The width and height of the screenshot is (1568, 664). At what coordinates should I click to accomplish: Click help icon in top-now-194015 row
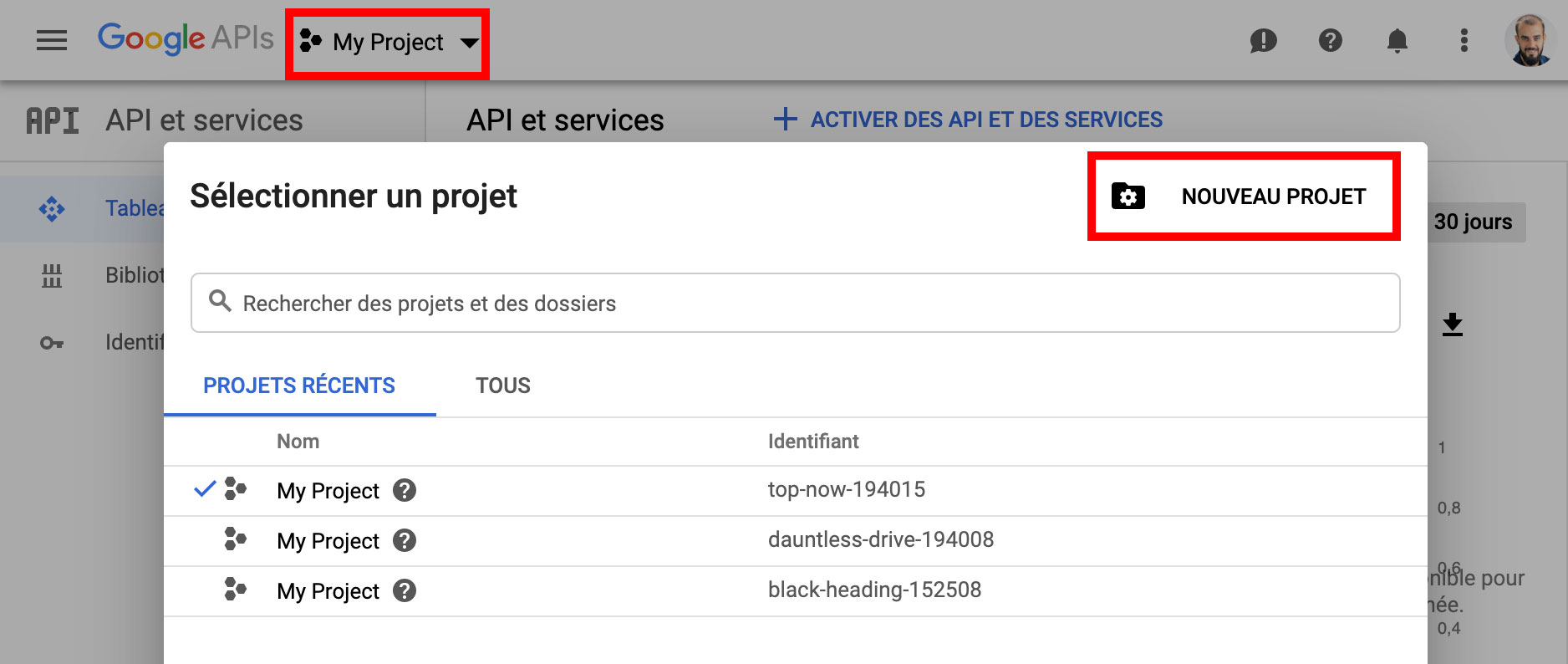pos(405,490)
